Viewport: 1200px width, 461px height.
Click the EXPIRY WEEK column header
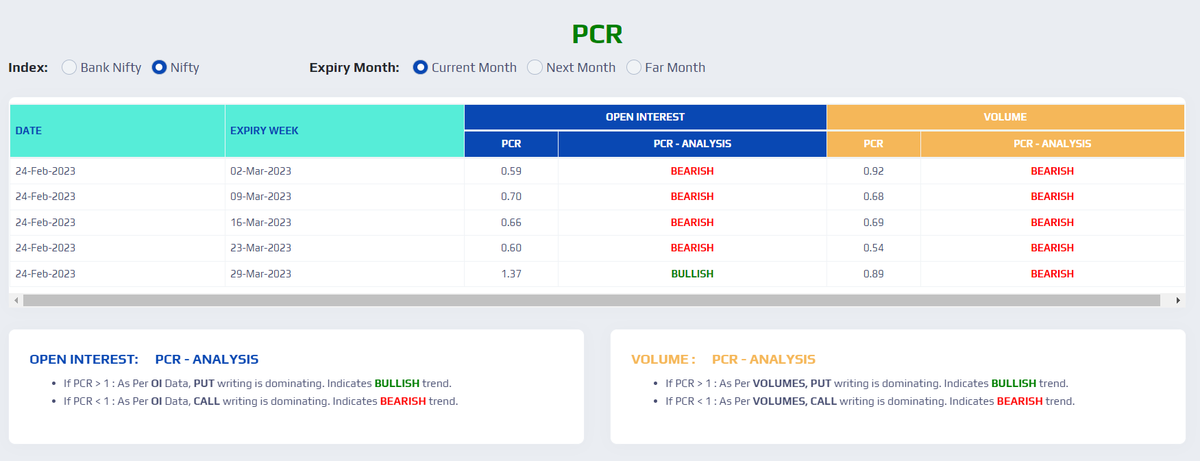(345, 130)
